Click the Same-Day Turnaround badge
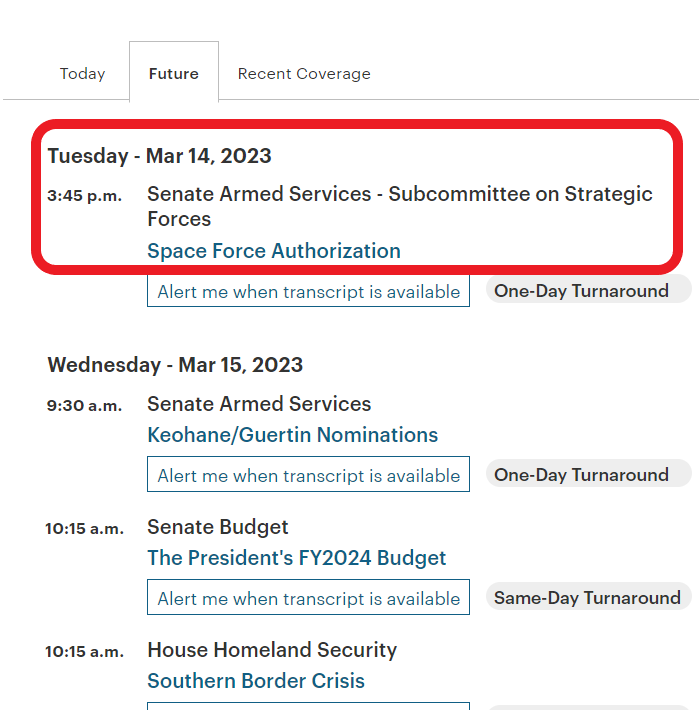699x710 pixels. (589, 597)
